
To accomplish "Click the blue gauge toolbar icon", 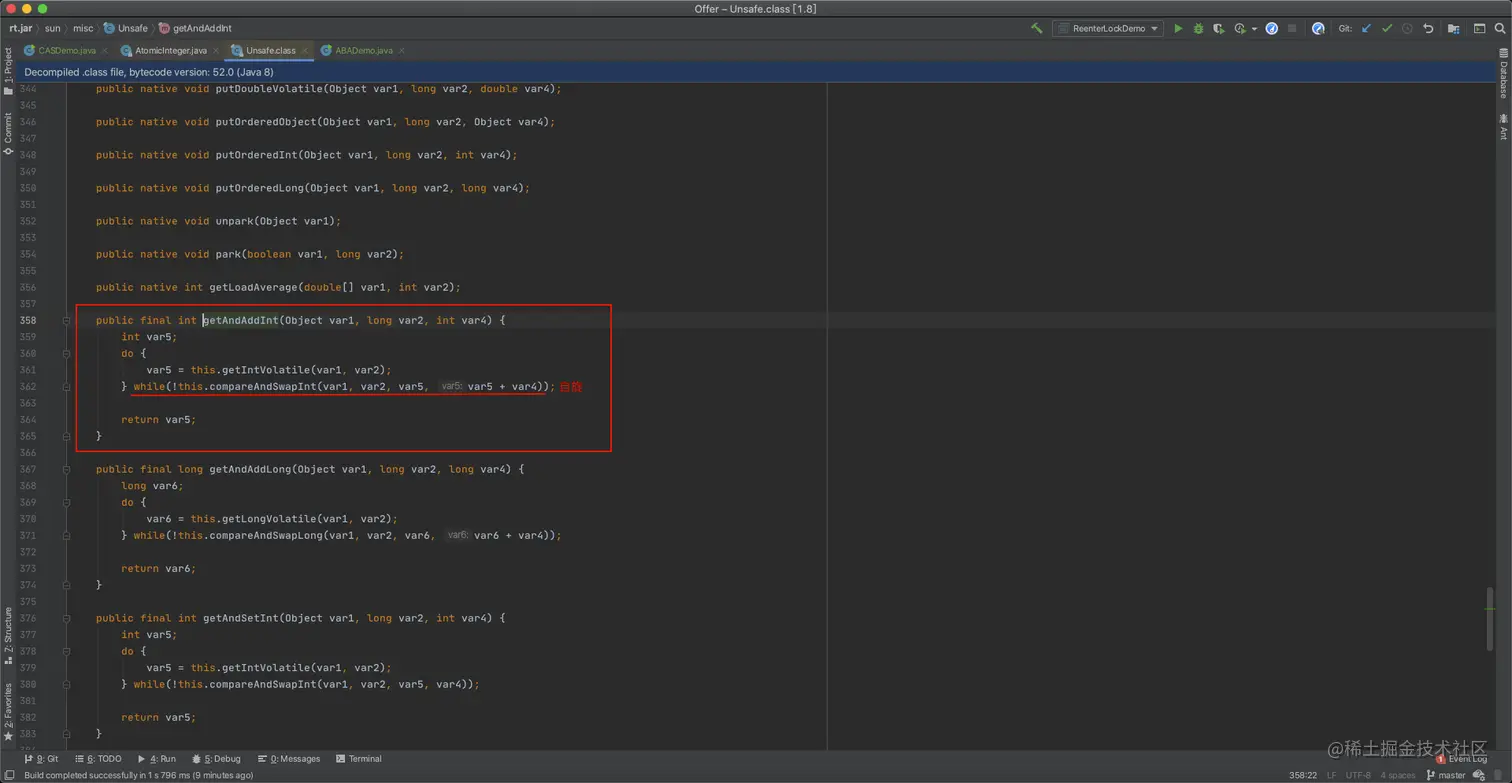I will 1272,28.
